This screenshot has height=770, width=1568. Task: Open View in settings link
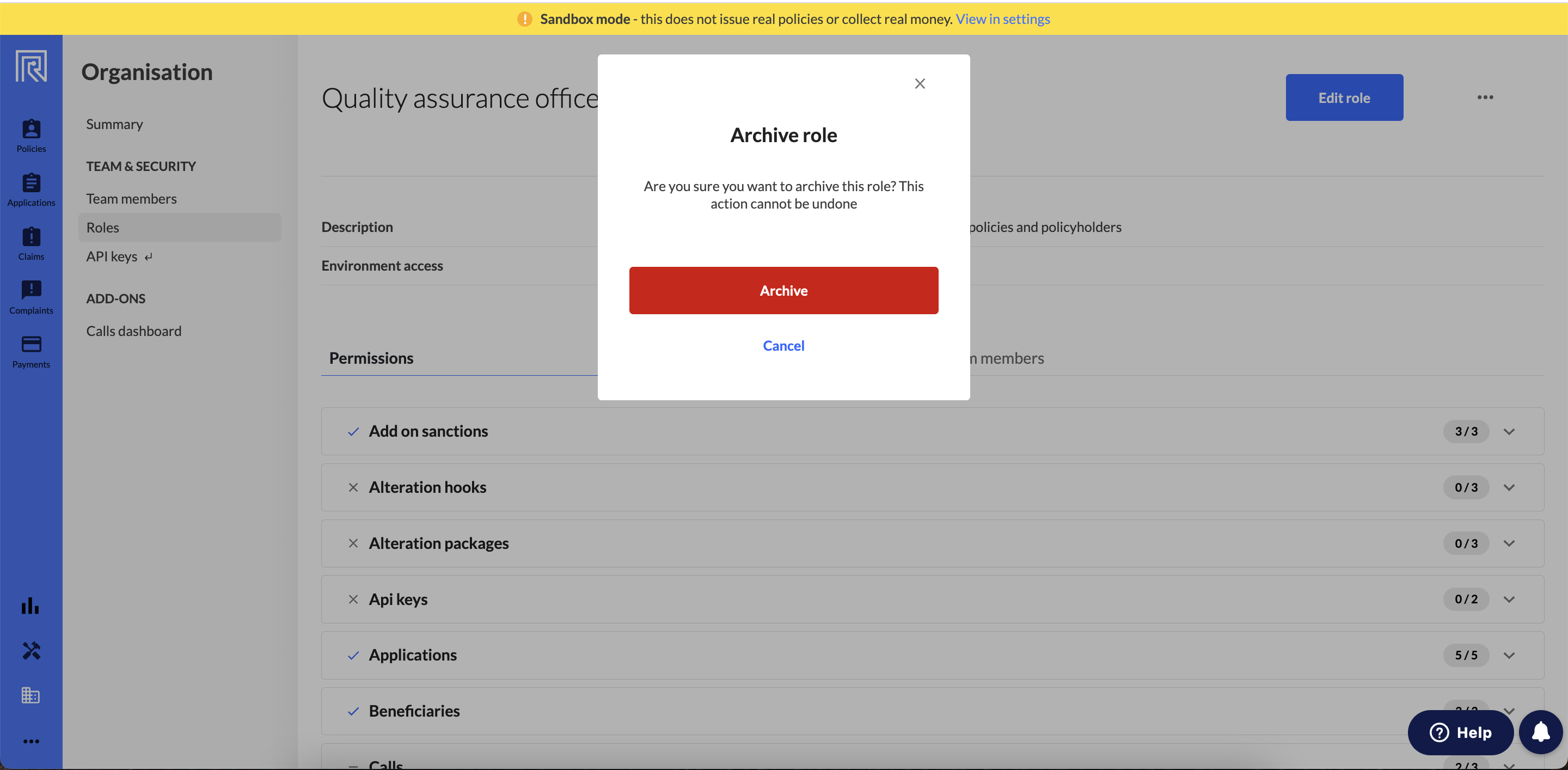[1002, 19]
